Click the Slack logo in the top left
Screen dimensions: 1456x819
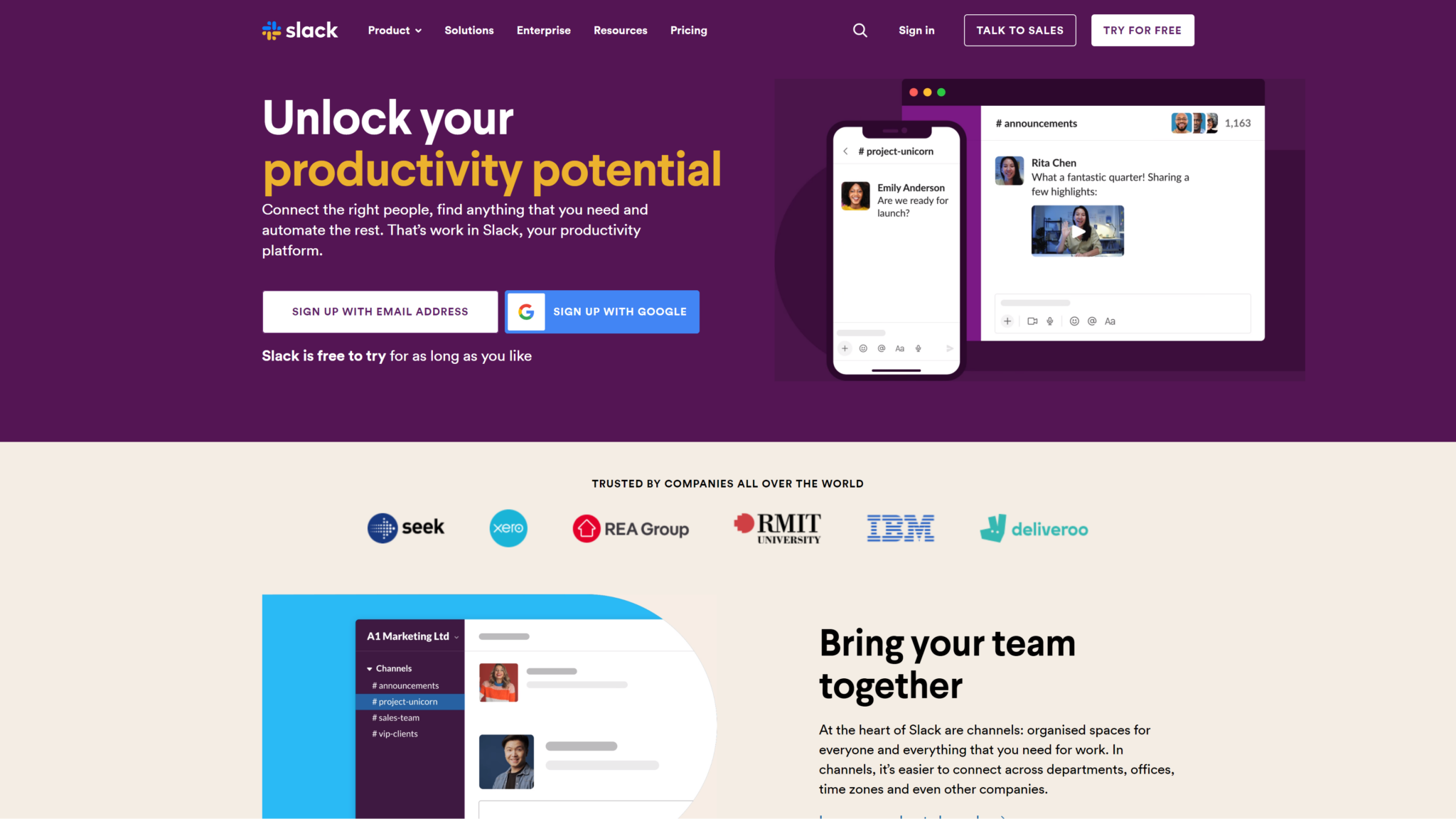click(x=300, y=30)
